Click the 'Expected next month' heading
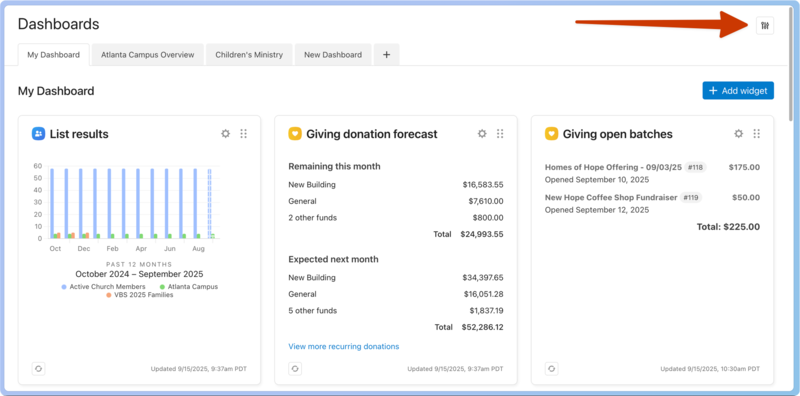Image resolution: width=800 pixels, height=396 pixels. click(333, 259)
